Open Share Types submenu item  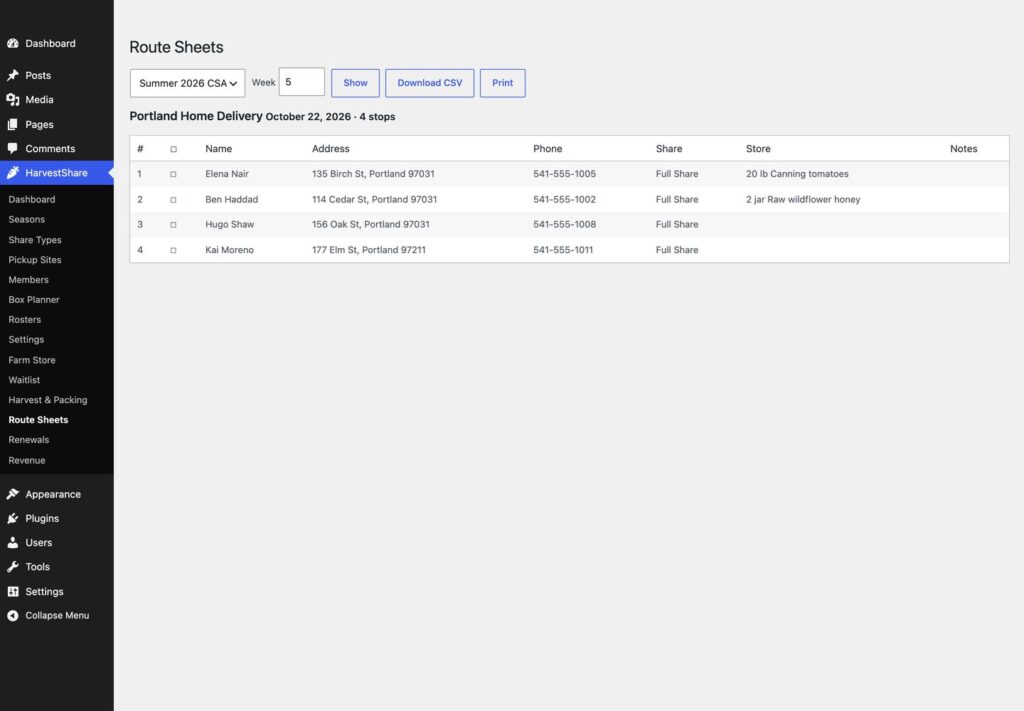pyautogui.click(x=35, y=240)
